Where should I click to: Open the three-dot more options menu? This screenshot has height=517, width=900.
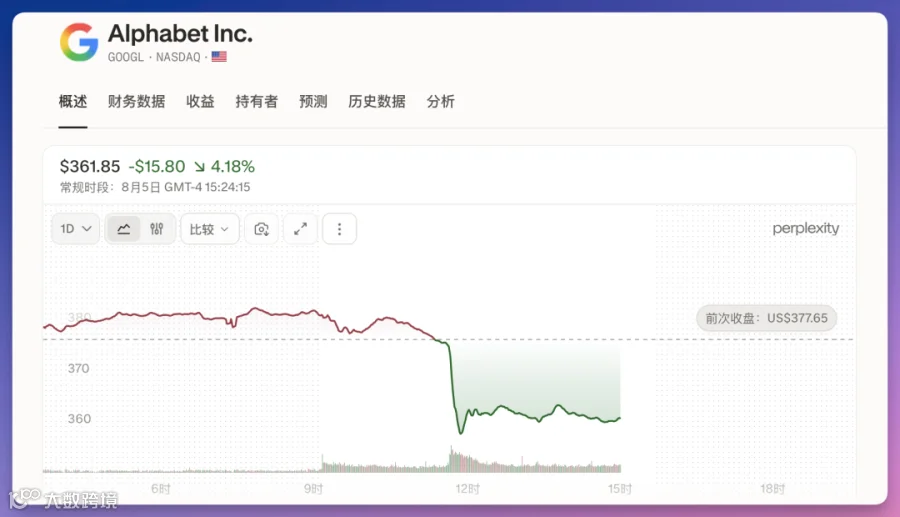pyautogui.click(x=339, y=229)
